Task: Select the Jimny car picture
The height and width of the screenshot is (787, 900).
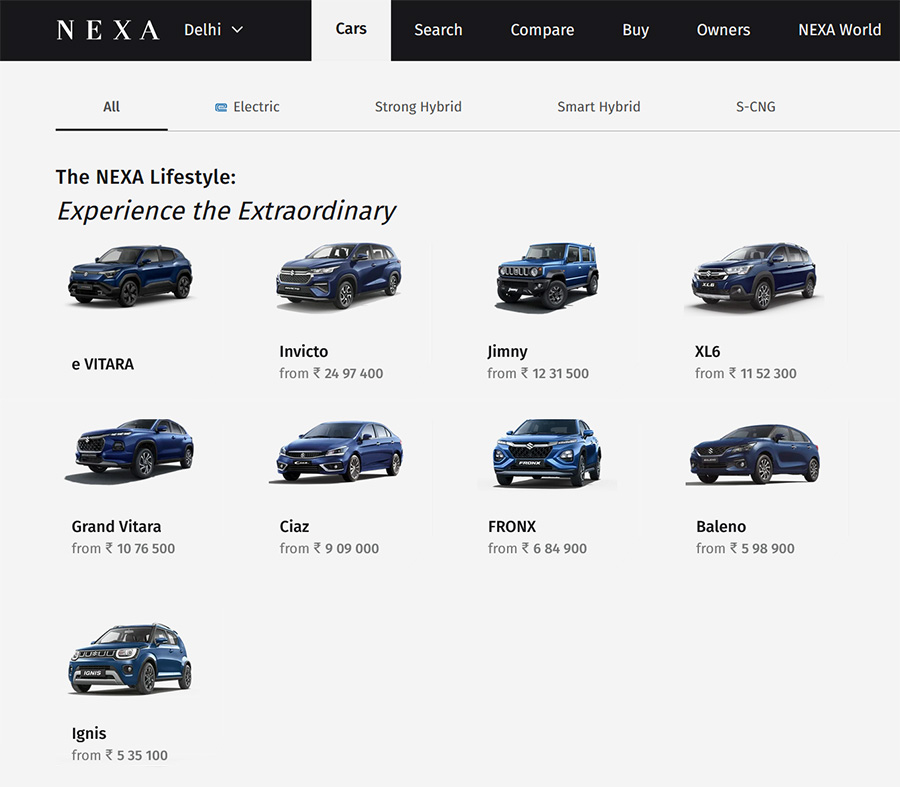Action: pos(547,276)
